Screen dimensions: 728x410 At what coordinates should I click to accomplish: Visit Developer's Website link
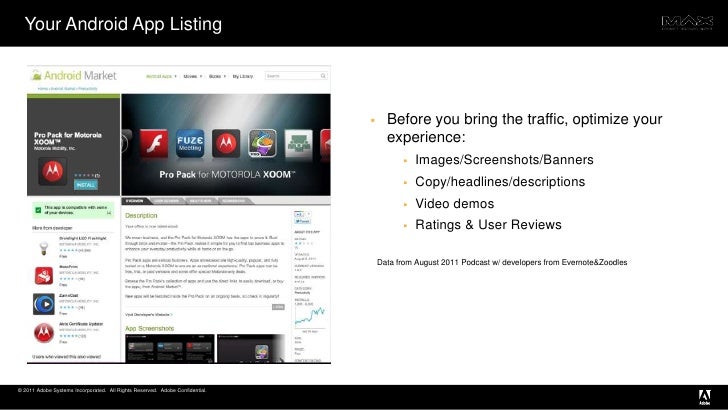click(x=149, y=315)
